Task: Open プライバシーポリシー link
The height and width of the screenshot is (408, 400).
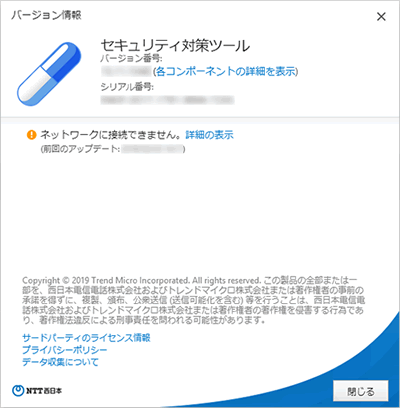Action: click(65, 350)
